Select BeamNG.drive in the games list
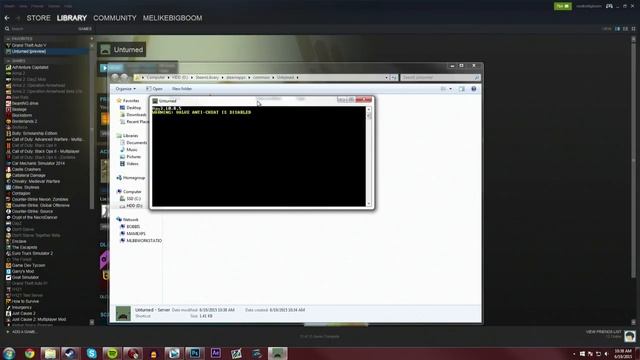Viewport: 640px width, 360px height. point(25,103)
